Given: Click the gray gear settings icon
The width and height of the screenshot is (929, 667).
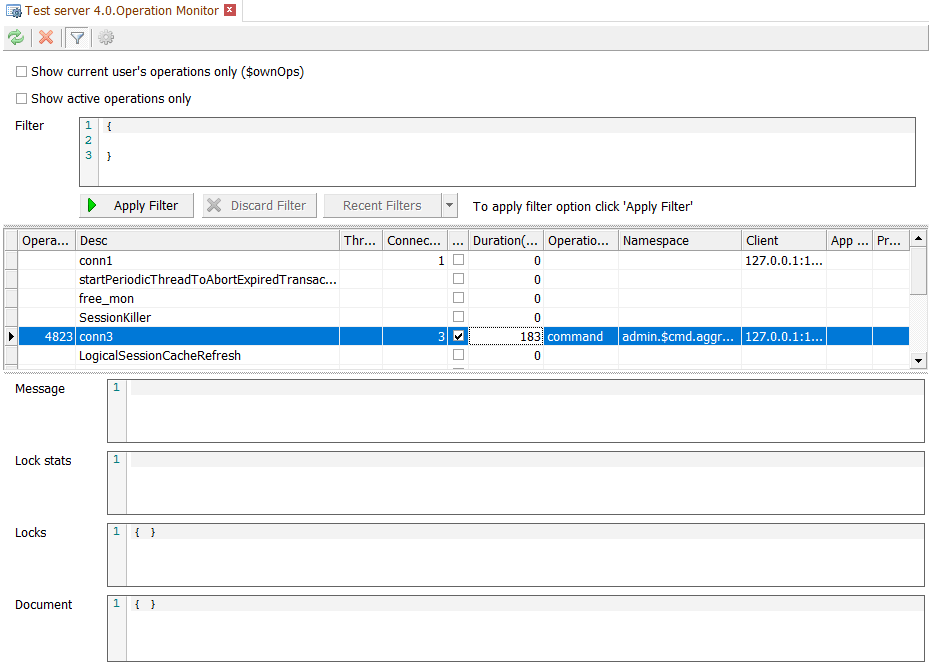Looking at the screenshot, I should pos(105,38).
